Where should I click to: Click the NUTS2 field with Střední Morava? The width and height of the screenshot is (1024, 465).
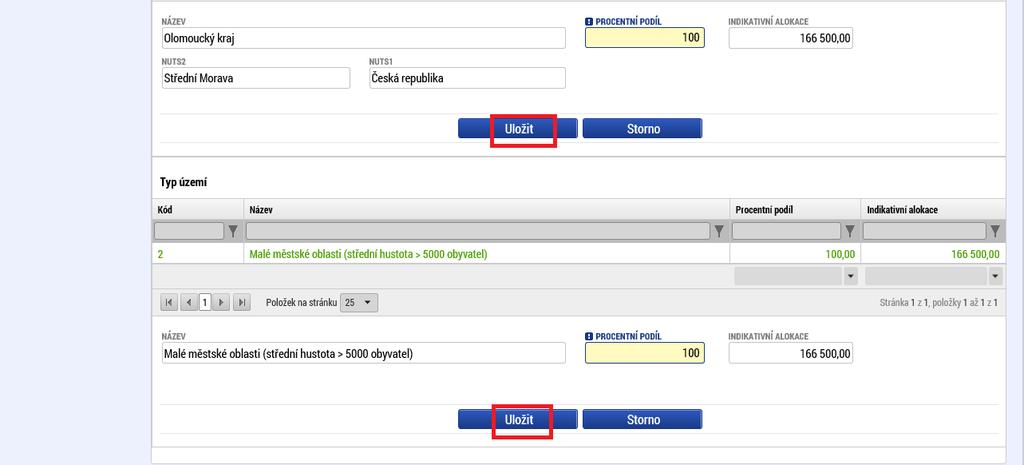255,78
